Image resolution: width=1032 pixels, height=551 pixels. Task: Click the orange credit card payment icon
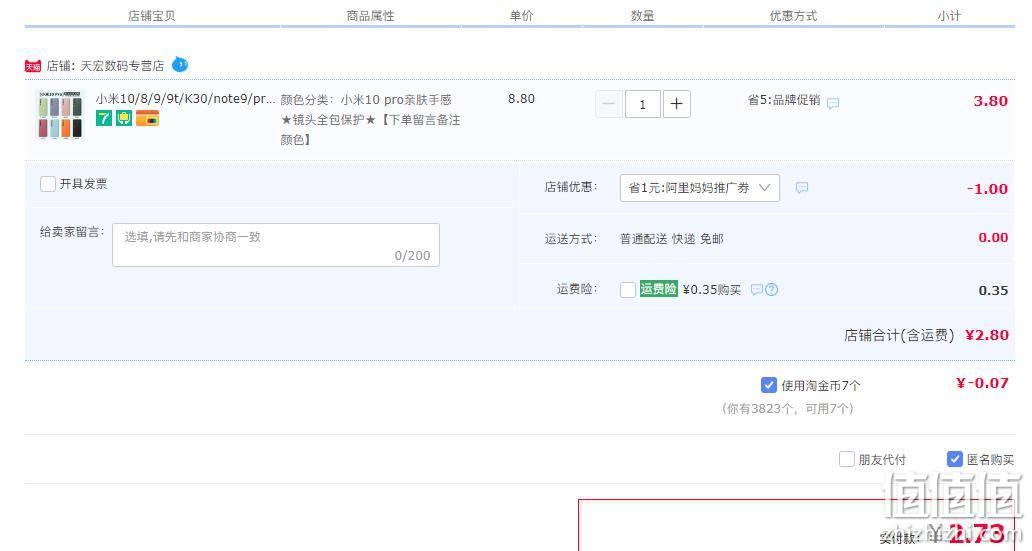pos(147,118)
